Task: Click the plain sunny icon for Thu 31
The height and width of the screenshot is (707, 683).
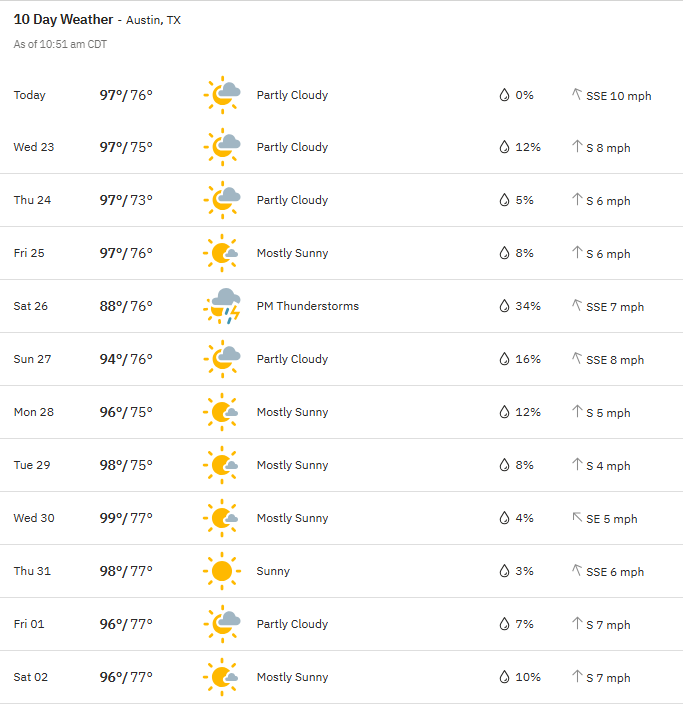Action: pyautogui.click(x=222, y=571)
